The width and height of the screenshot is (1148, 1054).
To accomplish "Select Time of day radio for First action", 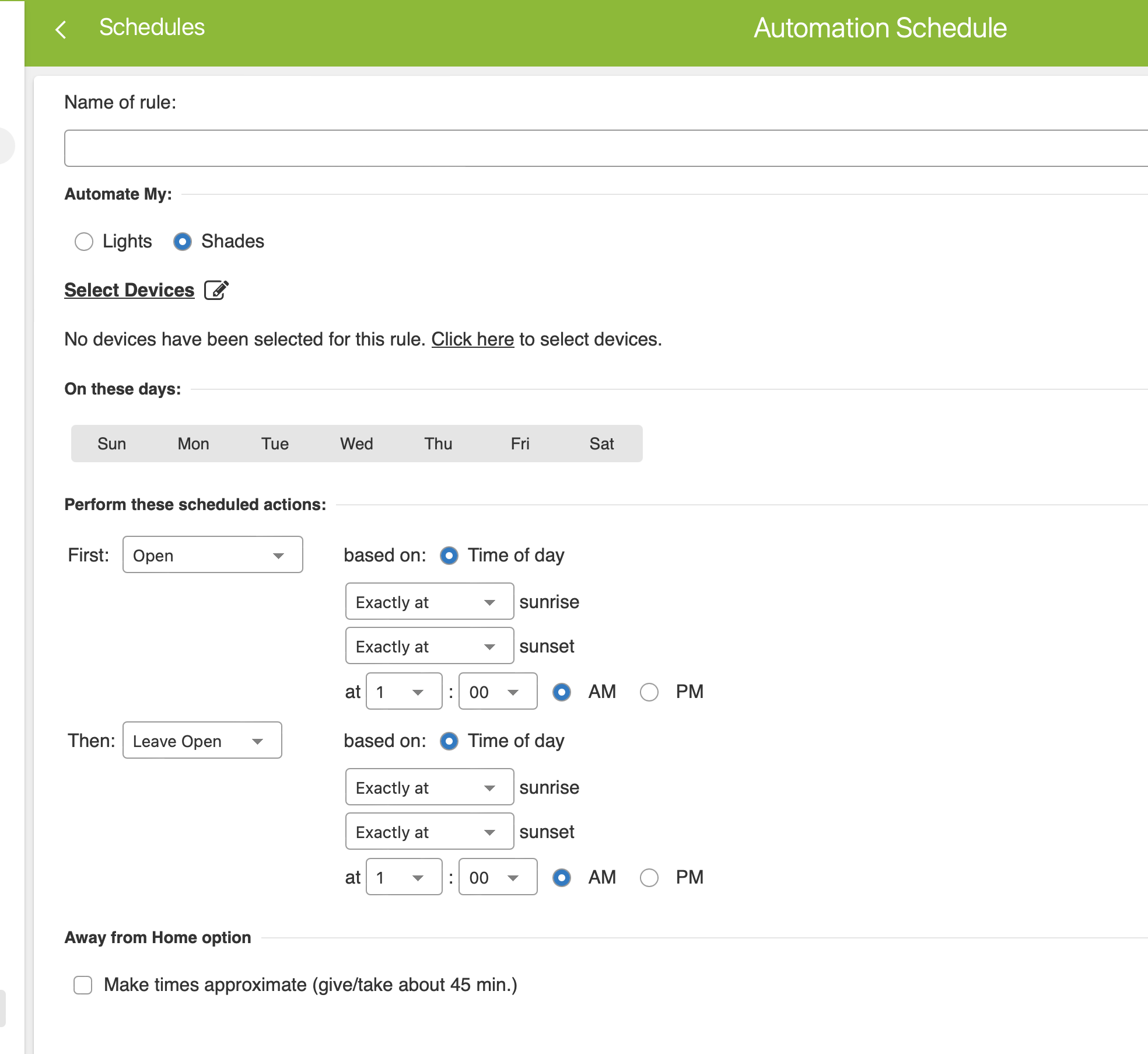I will 449,556.
